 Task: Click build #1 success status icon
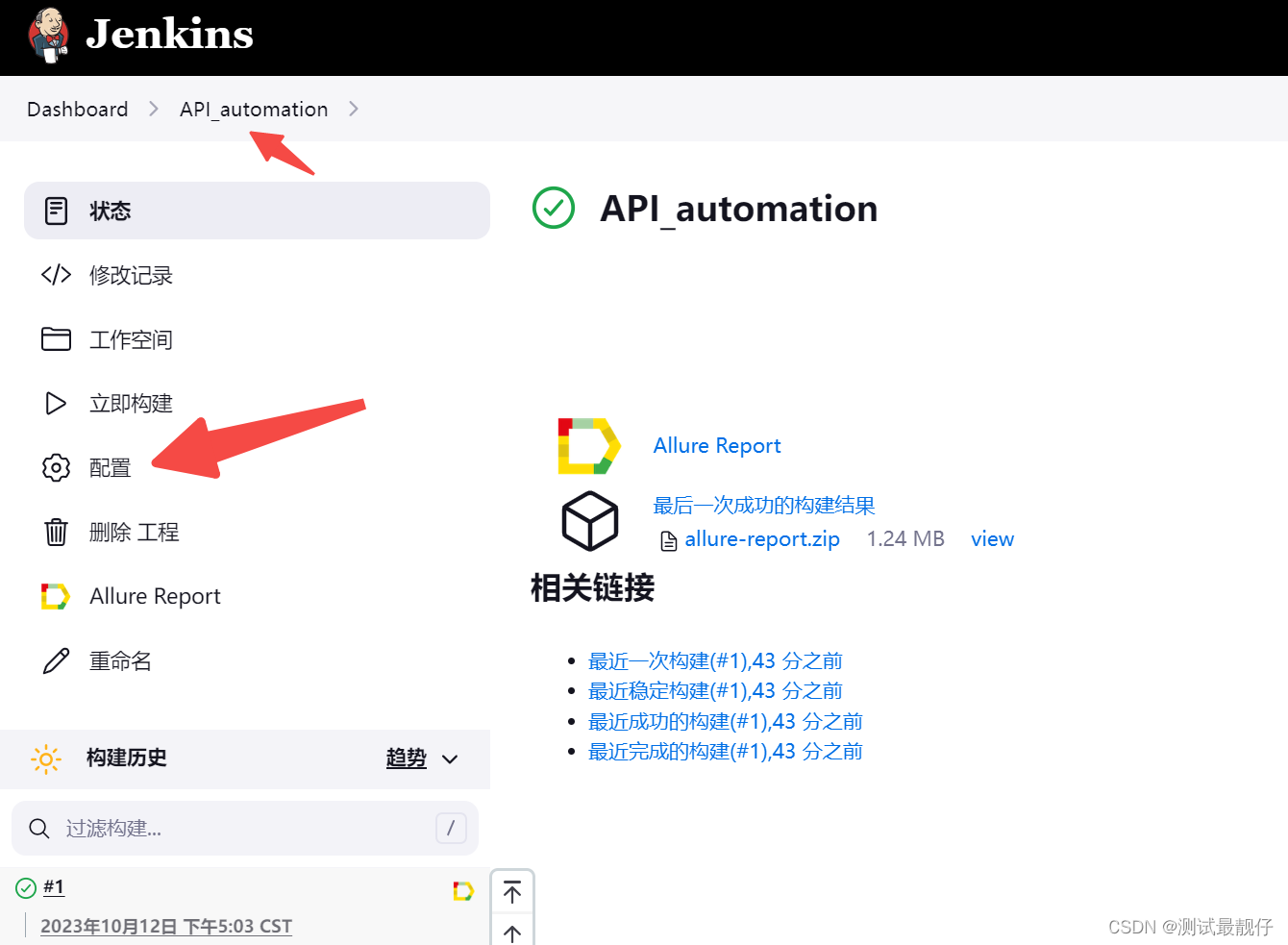pyautogui.click(x=26, y=888)
